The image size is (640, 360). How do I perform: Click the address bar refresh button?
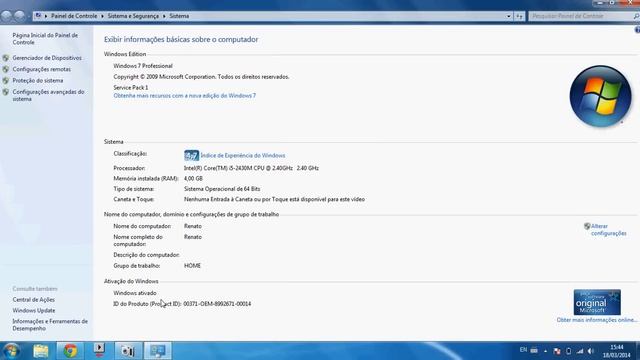coord(519,16)
